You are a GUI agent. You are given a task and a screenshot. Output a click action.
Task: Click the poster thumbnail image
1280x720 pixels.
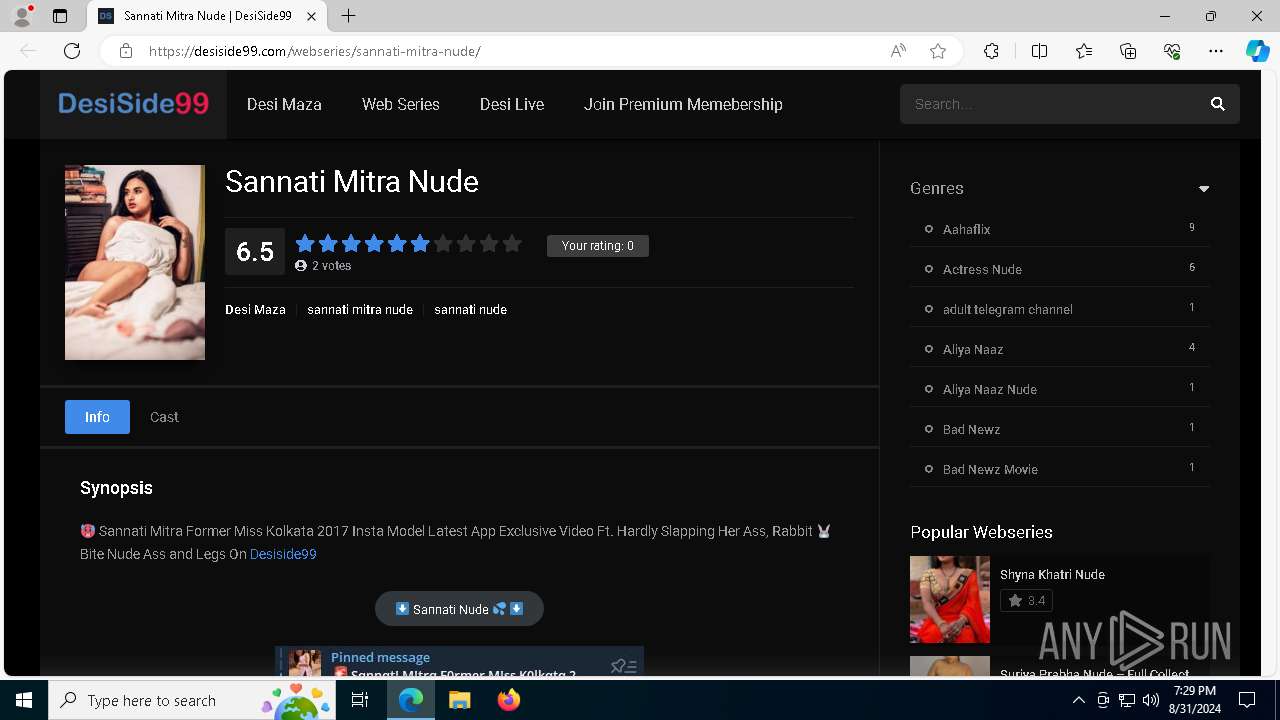click(135, 262)
